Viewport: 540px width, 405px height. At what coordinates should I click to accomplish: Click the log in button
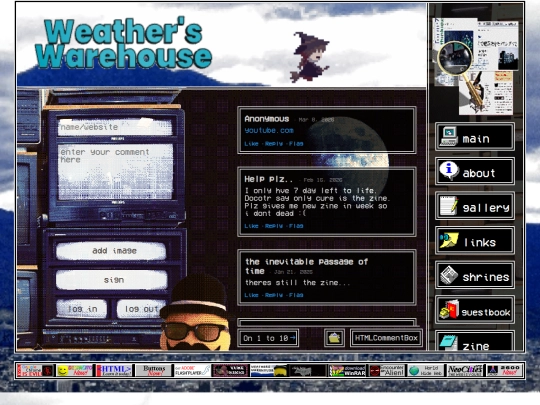(x=82, y=309)
